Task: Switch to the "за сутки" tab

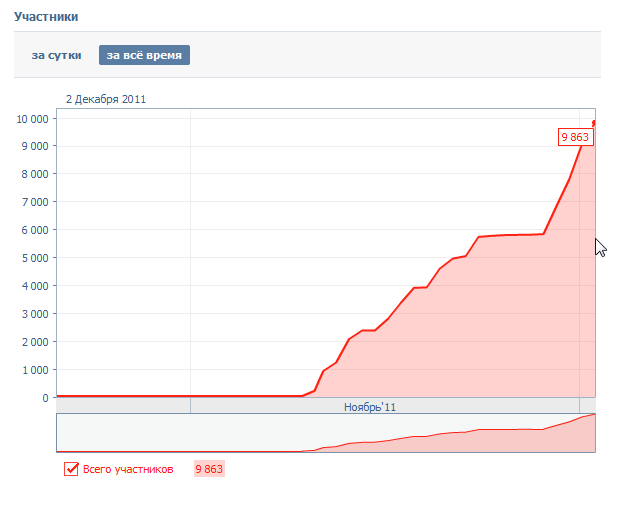Action: [x=56, y=55]
